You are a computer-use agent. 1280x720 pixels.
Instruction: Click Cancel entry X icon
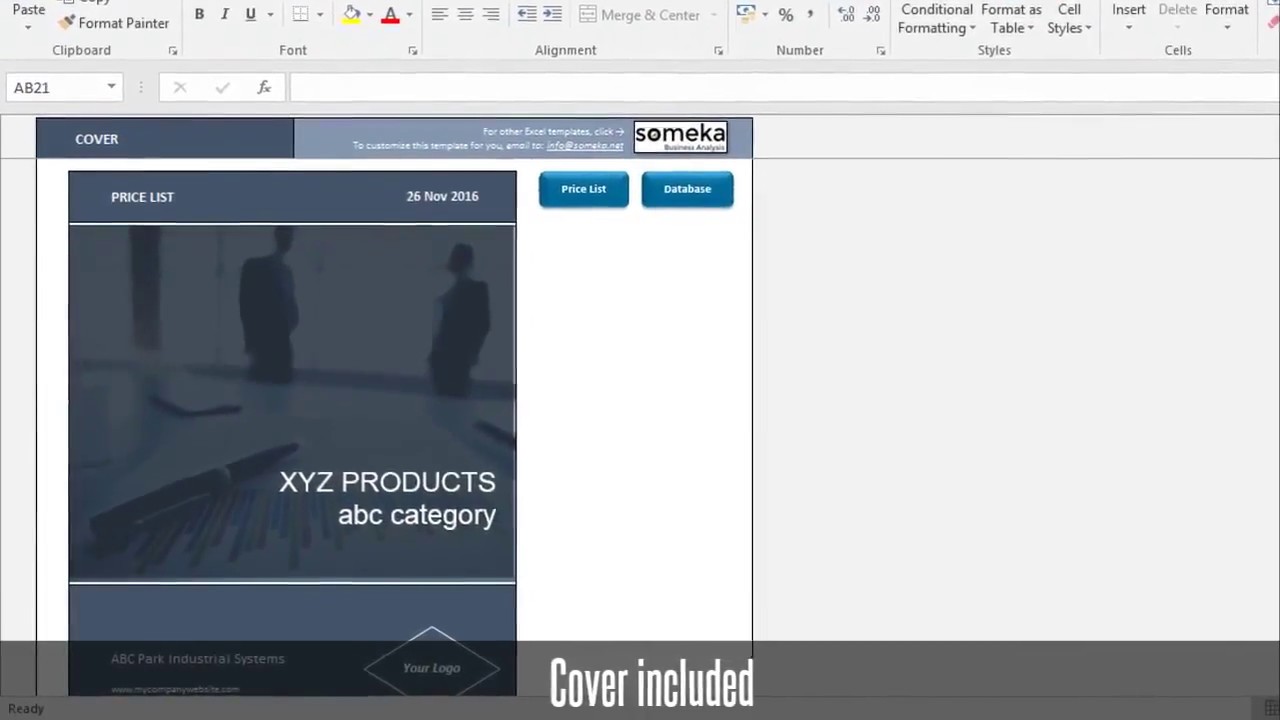(180, 87)
